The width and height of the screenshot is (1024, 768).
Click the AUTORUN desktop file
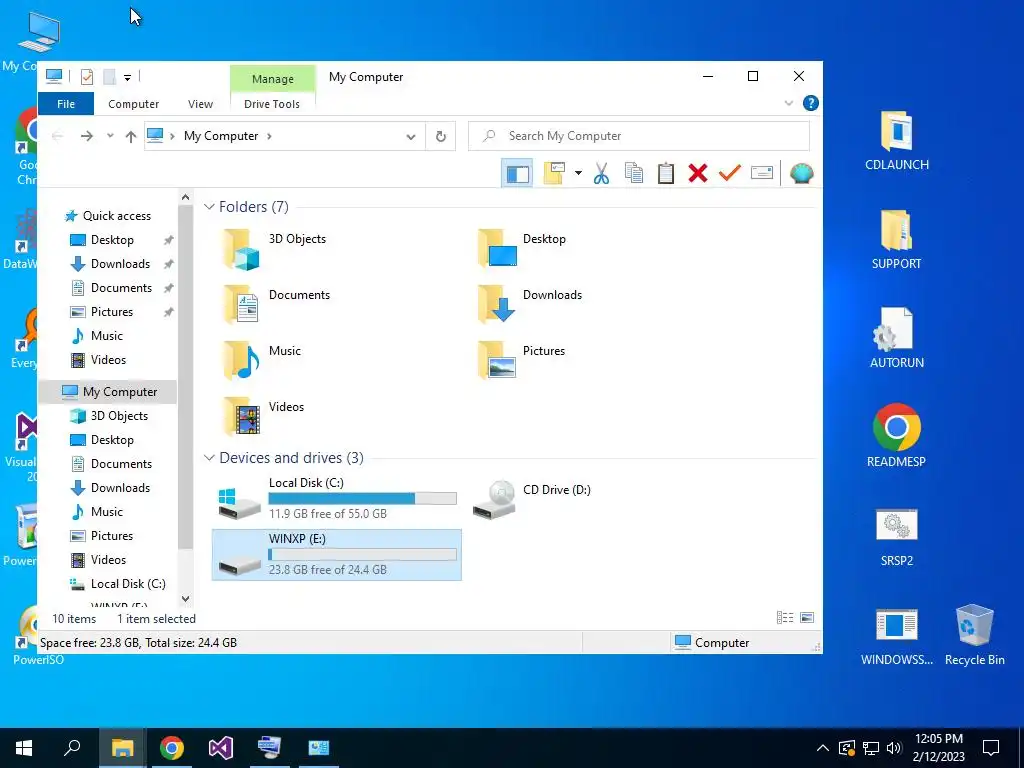[897, 339]
